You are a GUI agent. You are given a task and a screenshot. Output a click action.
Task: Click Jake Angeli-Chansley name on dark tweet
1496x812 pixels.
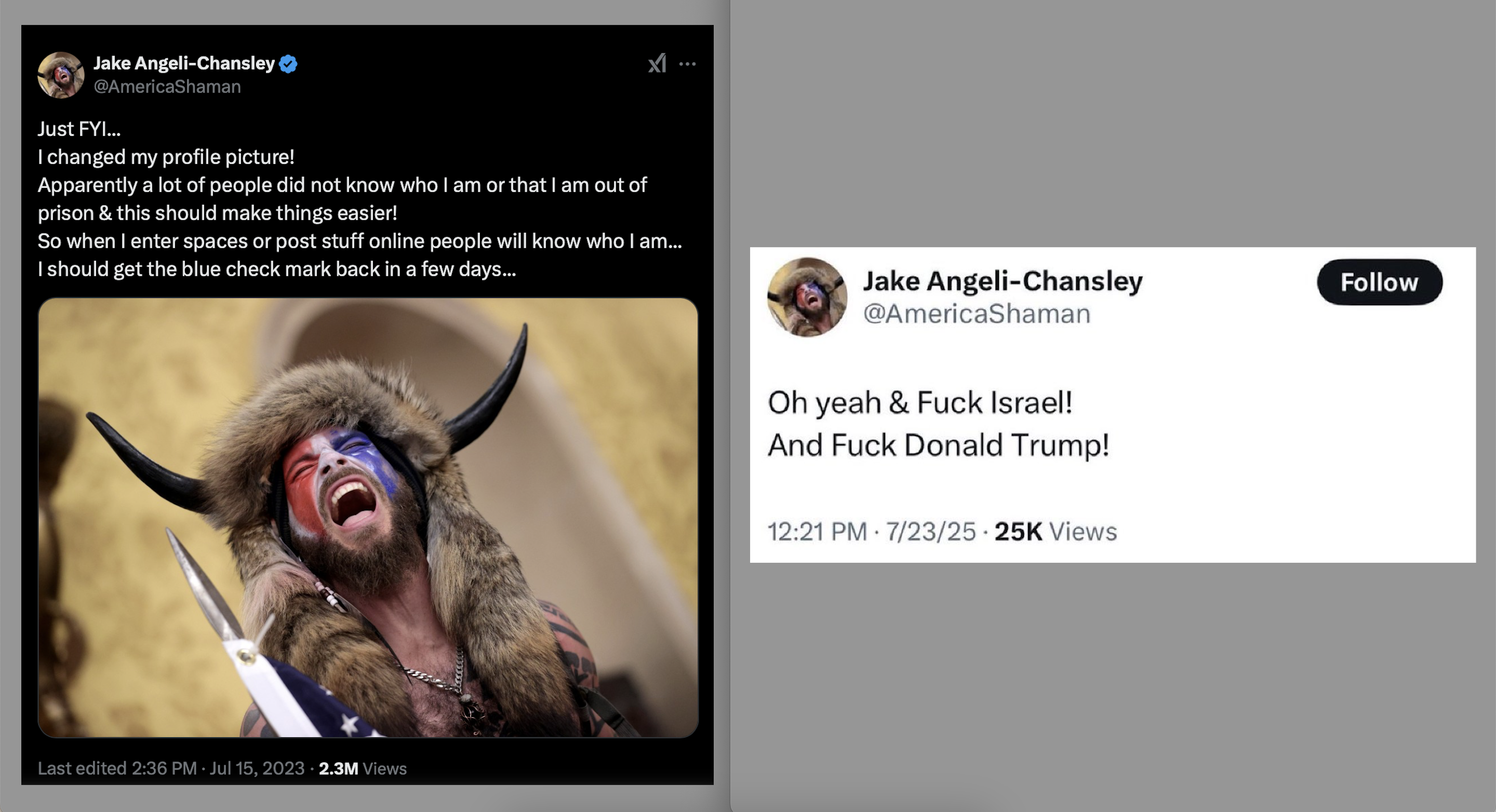183,63
